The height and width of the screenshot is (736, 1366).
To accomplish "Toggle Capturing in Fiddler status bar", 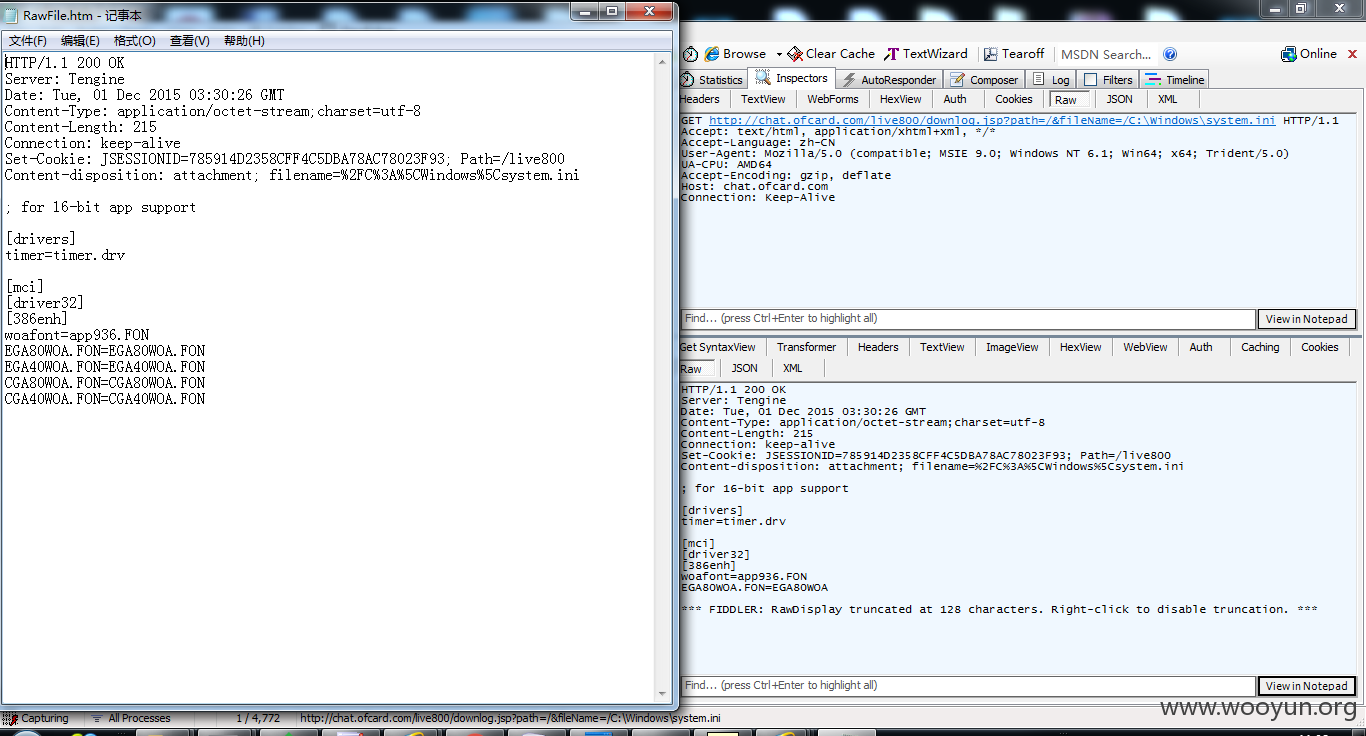I will pos(36,718).
